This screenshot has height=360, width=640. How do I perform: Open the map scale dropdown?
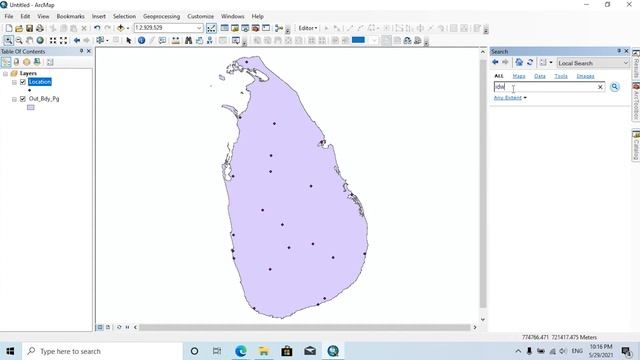(199, 28)
